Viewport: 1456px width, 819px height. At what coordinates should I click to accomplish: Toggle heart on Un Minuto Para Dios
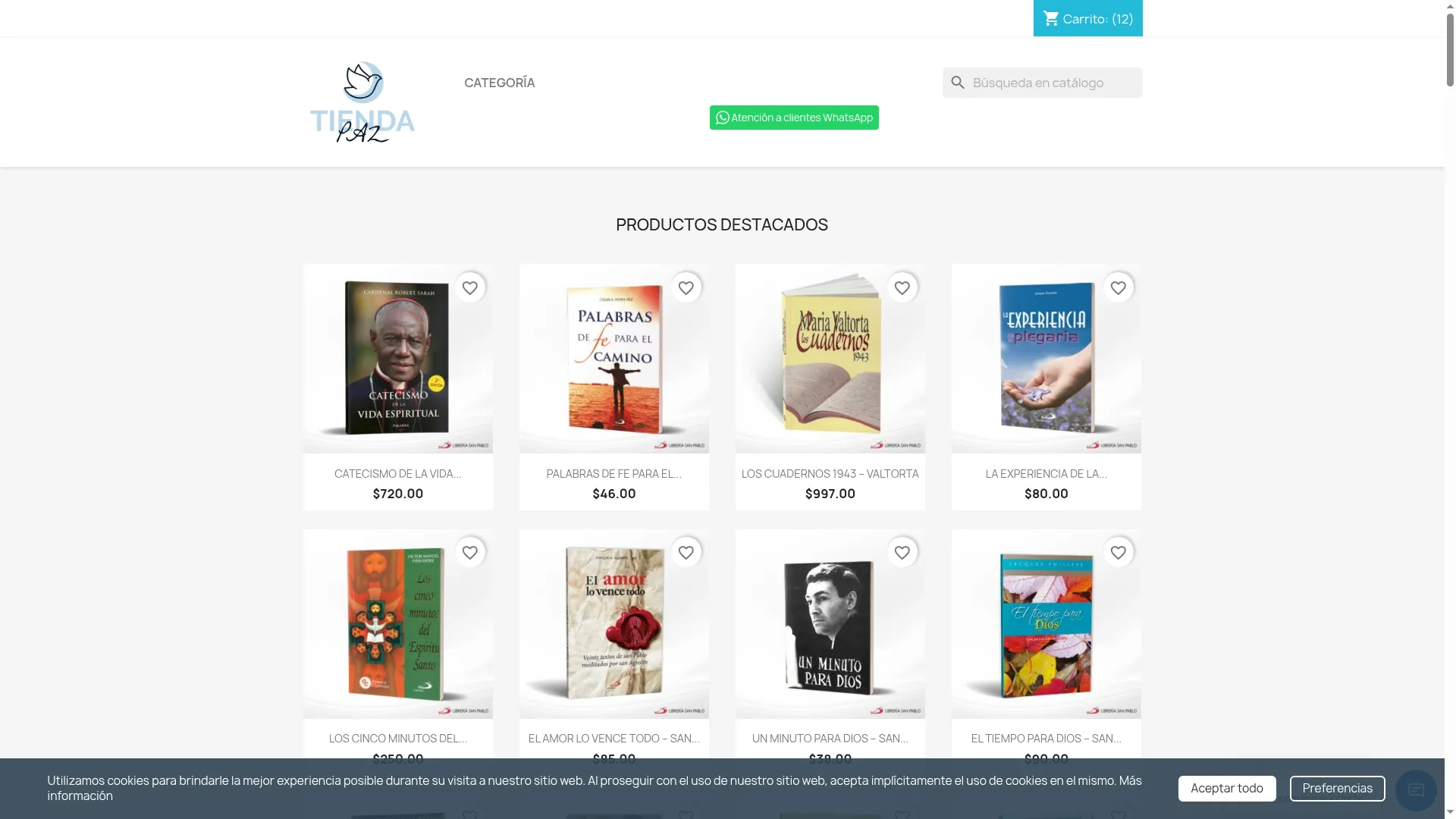click(x=902, y=553)
